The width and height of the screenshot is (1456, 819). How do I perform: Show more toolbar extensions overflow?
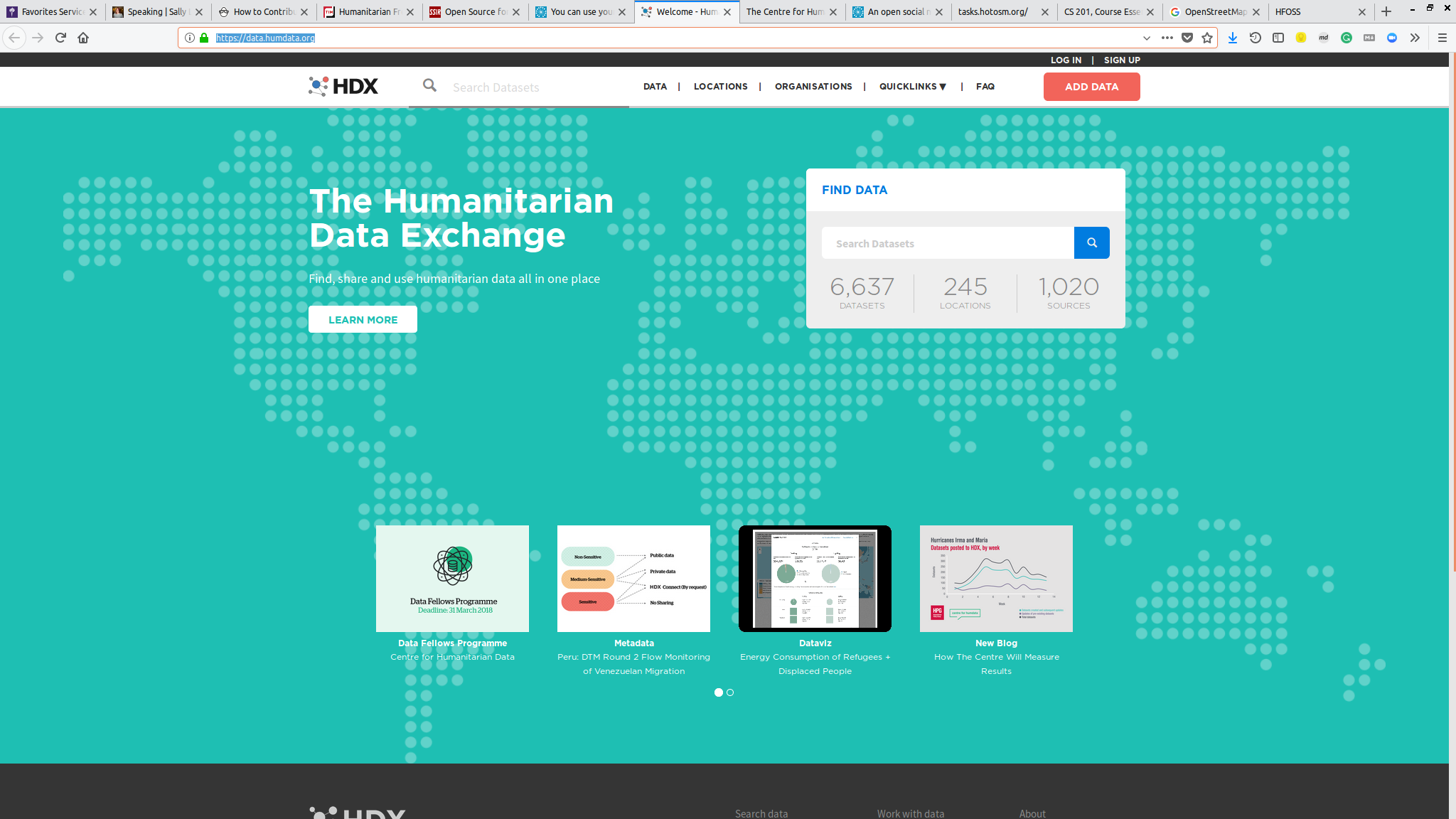1415,38
